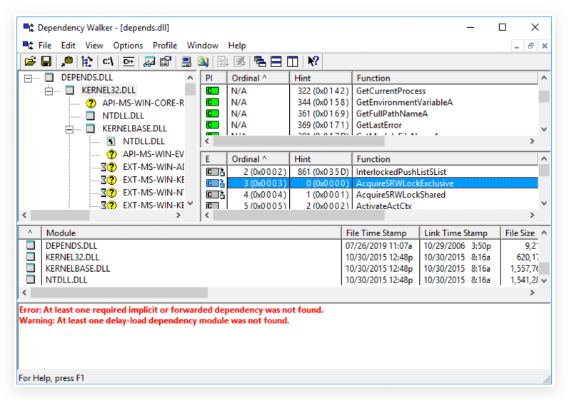Screen dimensions: 570x402
Task: Select the GetEnvironmentVariableA import row
Action: (370, 102)
